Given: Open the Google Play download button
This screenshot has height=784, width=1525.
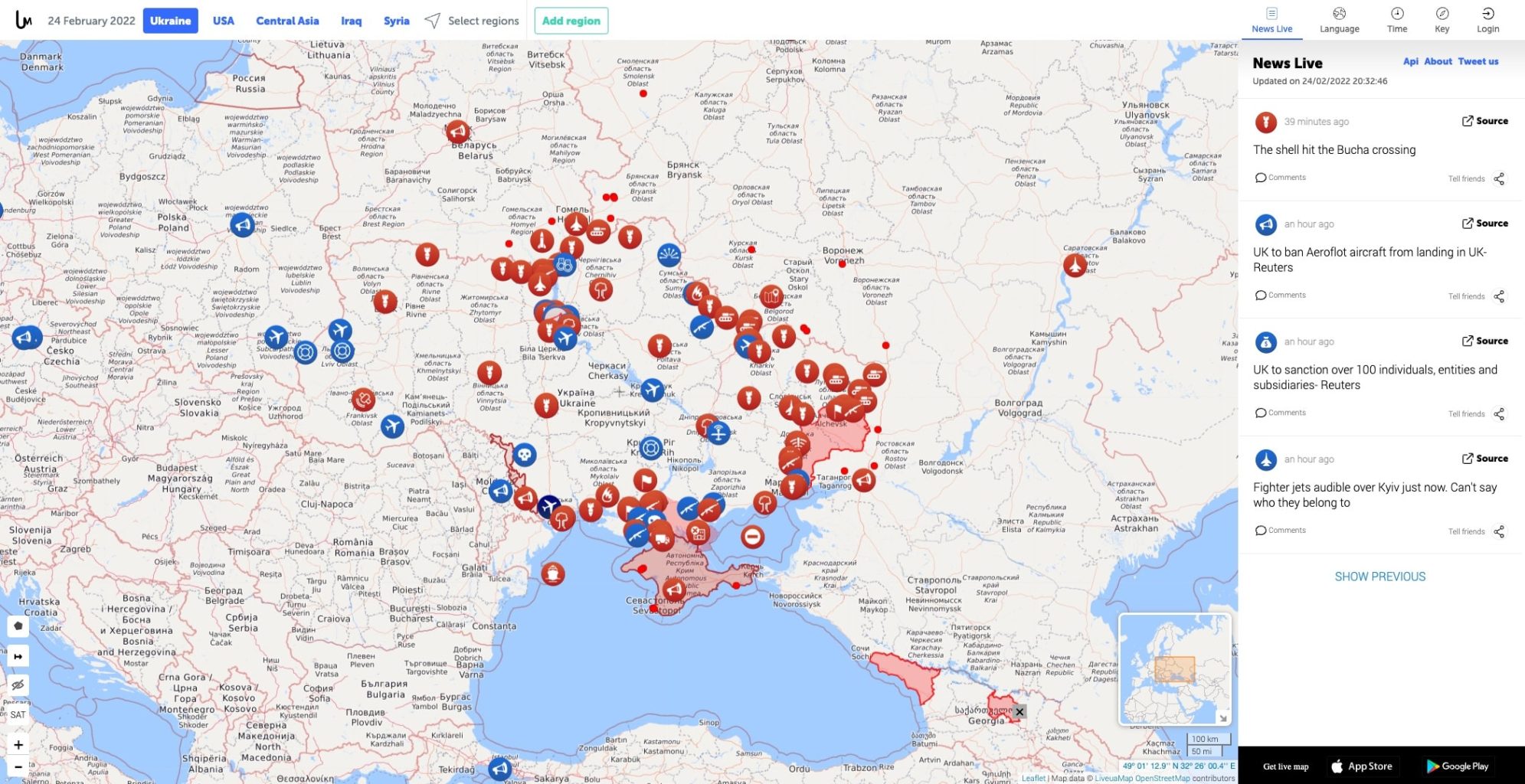Looking at the screenshot, I should (1458, 766).
